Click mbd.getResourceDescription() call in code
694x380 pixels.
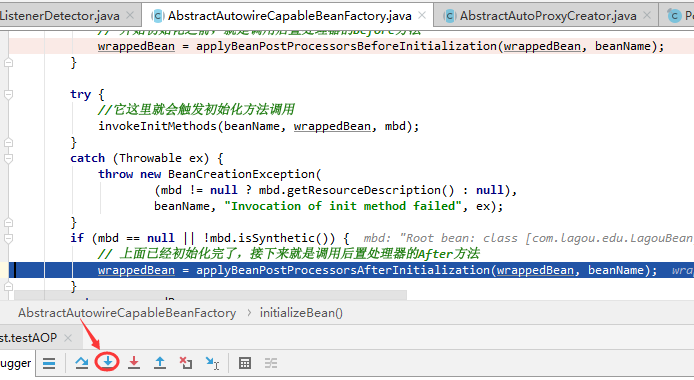pos(357,190)
